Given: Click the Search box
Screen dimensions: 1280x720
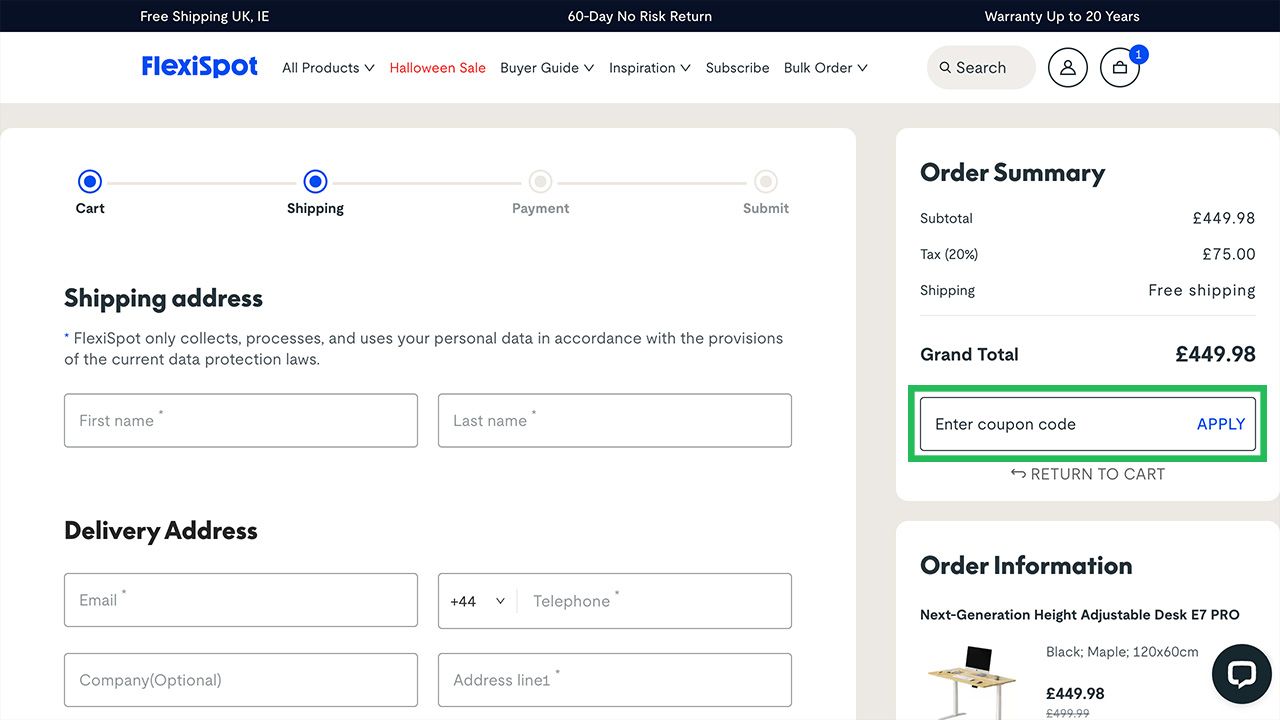Looking at the screenshot, I should click(x=981, y=67).
